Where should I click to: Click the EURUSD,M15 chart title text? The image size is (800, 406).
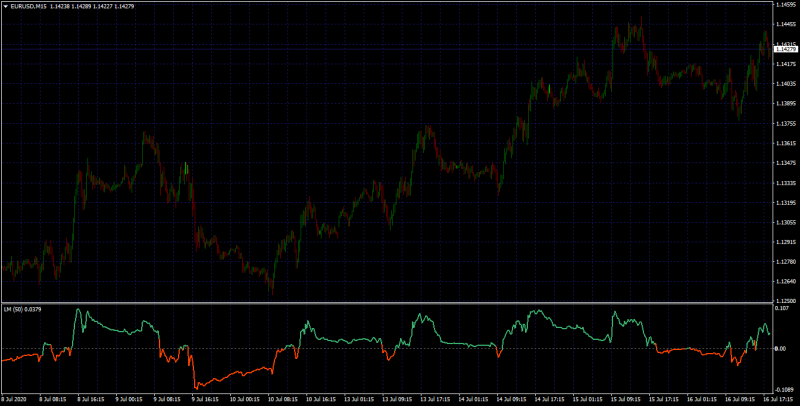(x=29, y=7)
